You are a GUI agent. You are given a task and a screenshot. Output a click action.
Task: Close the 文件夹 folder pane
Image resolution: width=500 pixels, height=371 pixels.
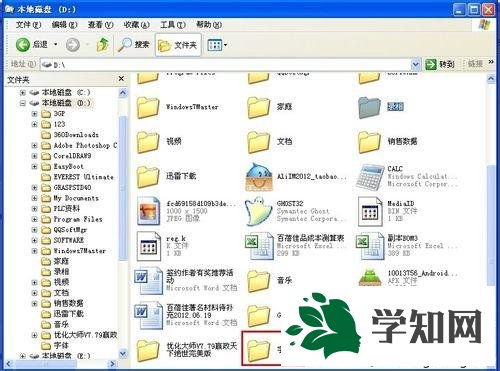click(x=121, y=79)
